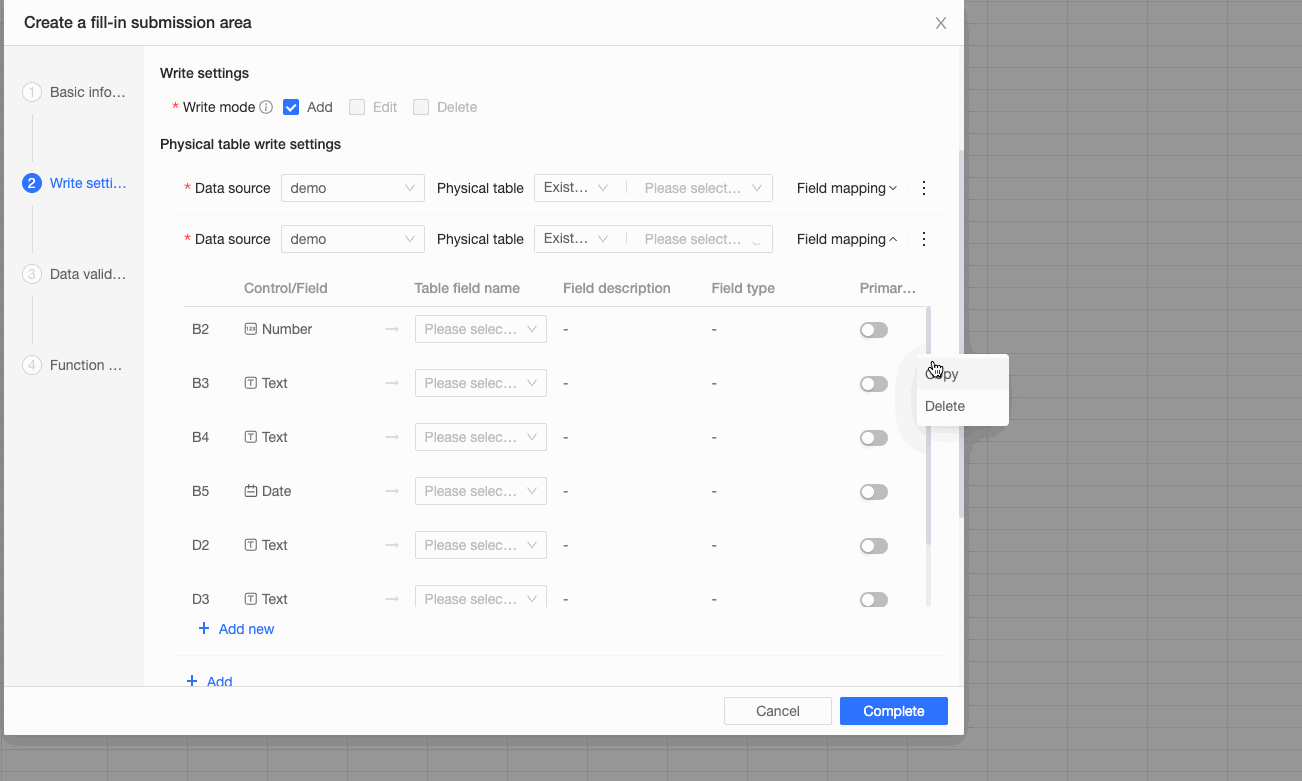Open table field name dropdown for B3
Viewport: 1302px width, 781px height.
coord(481,383)
